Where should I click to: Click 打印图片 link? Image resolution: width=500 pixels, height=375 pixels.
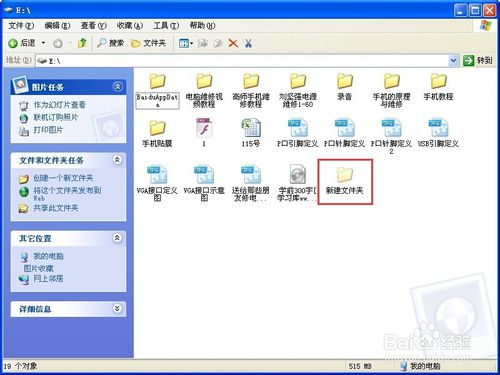(x=48, y=130)
